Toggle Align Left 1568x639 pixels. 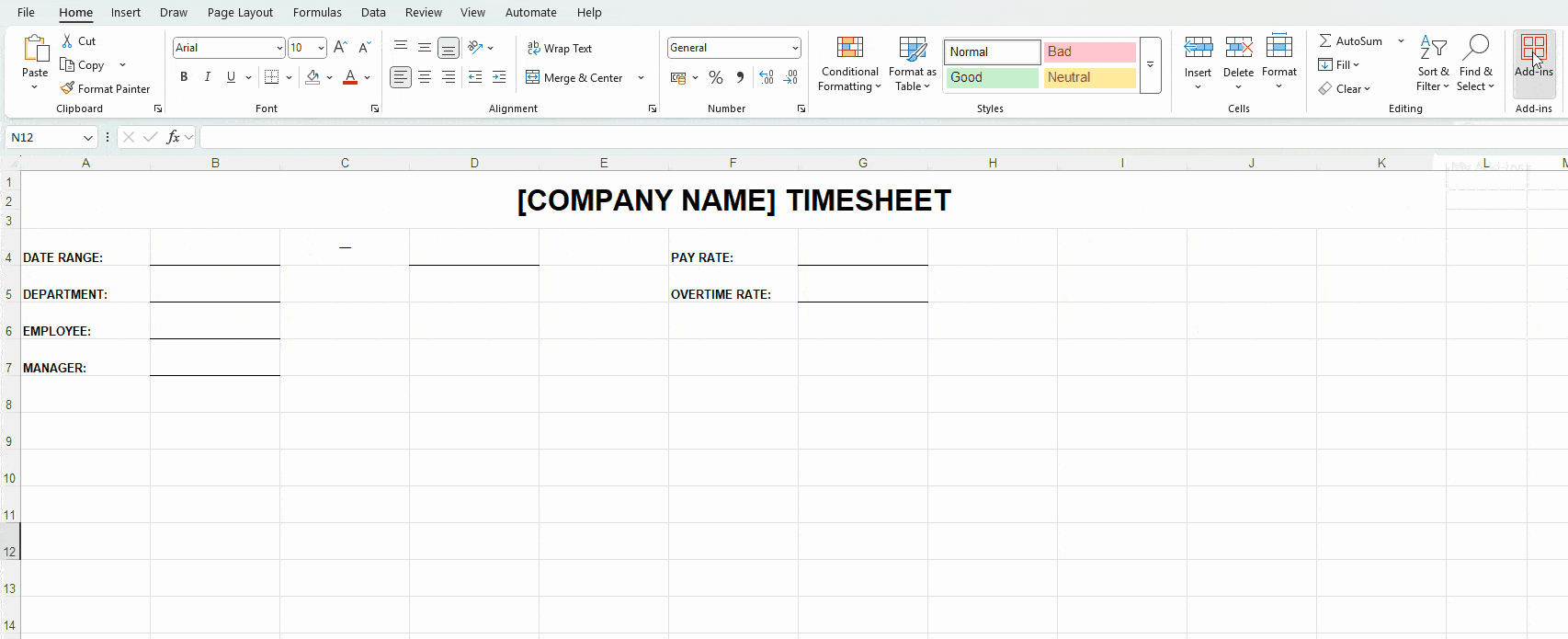point(401,77)
